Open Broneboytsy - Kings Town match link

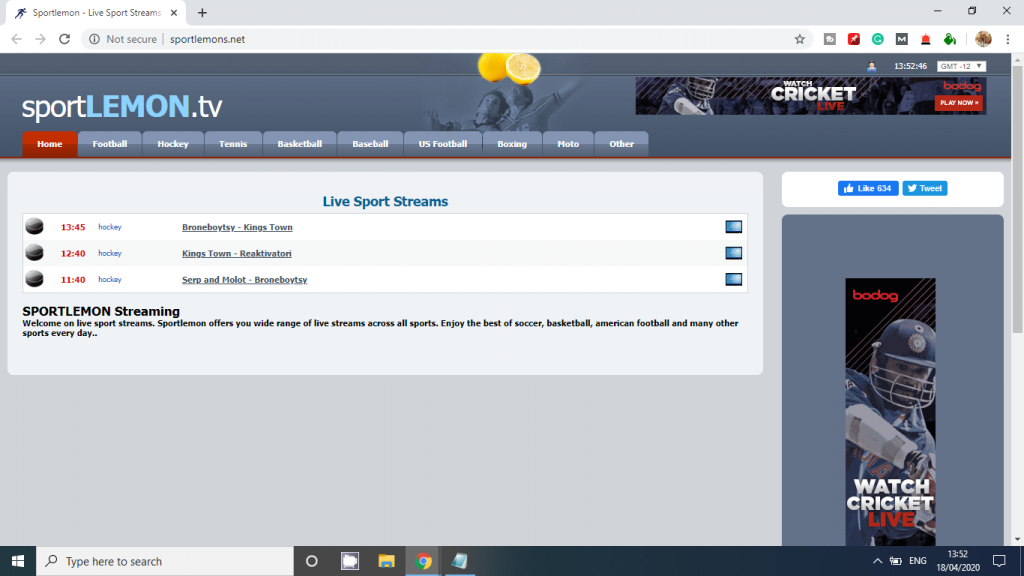point(237,227)
